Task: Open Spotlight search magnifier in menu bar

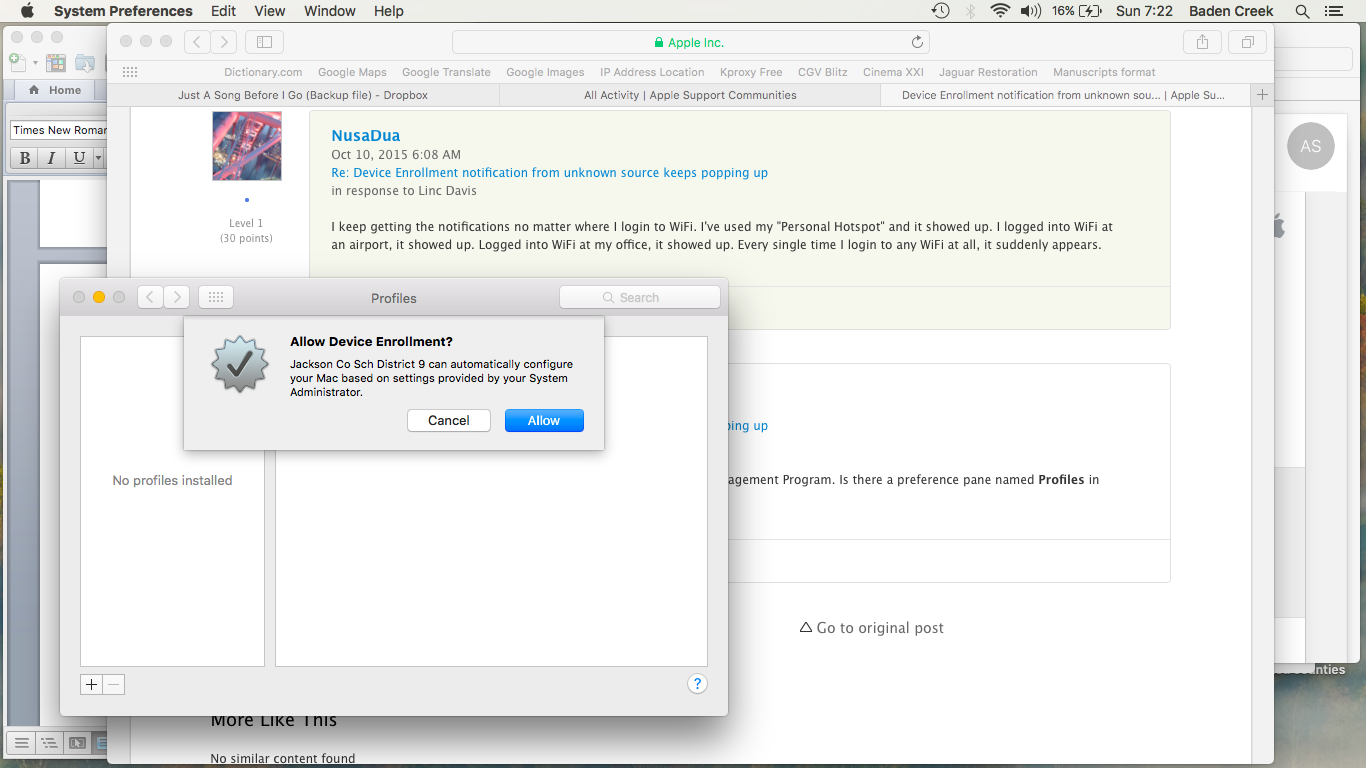Action: coord(1302,11)
